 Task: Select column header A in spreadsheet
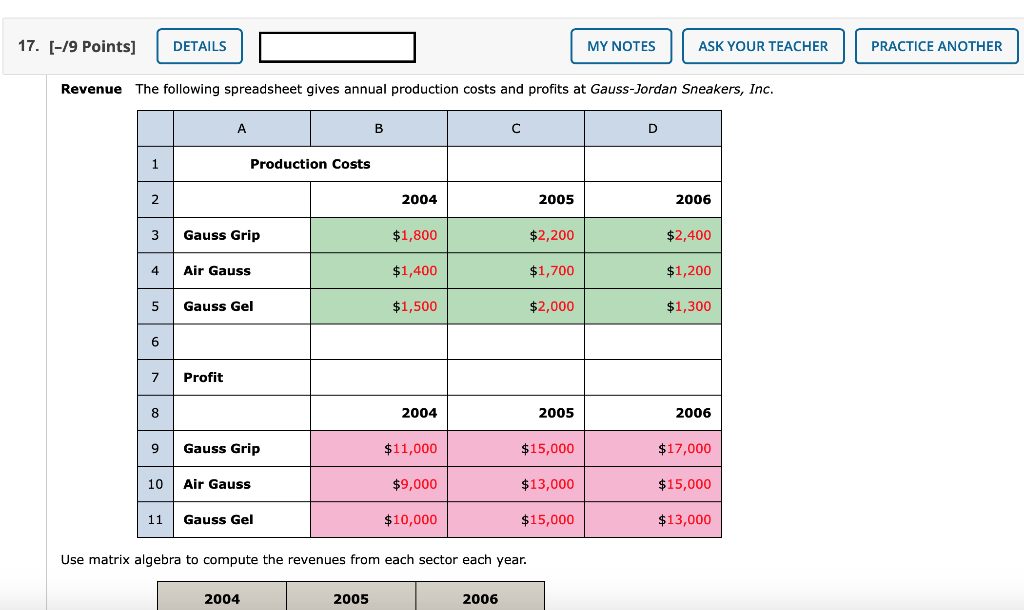242,129
